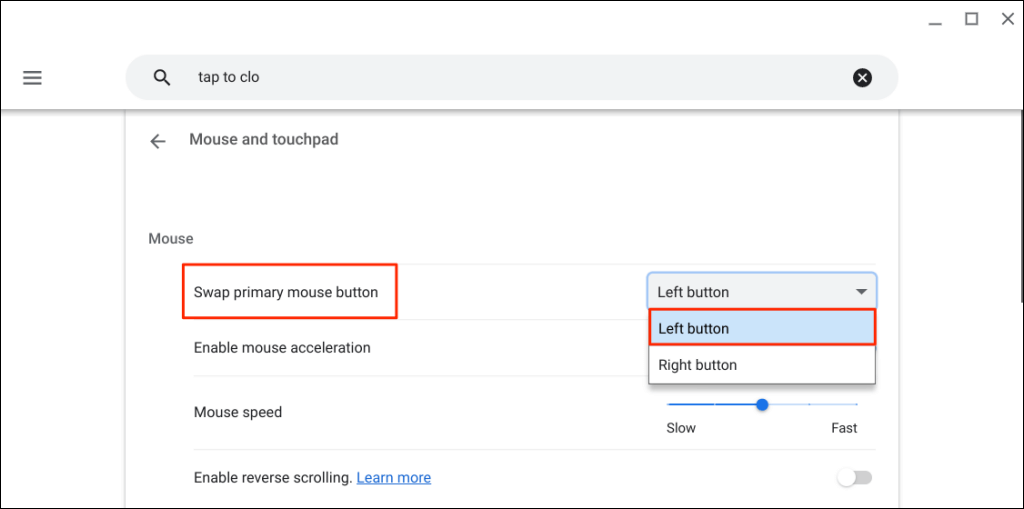Close the Settings window
The width and height of the screenshot is (1024, 509).
click(x=1006, y=19)
